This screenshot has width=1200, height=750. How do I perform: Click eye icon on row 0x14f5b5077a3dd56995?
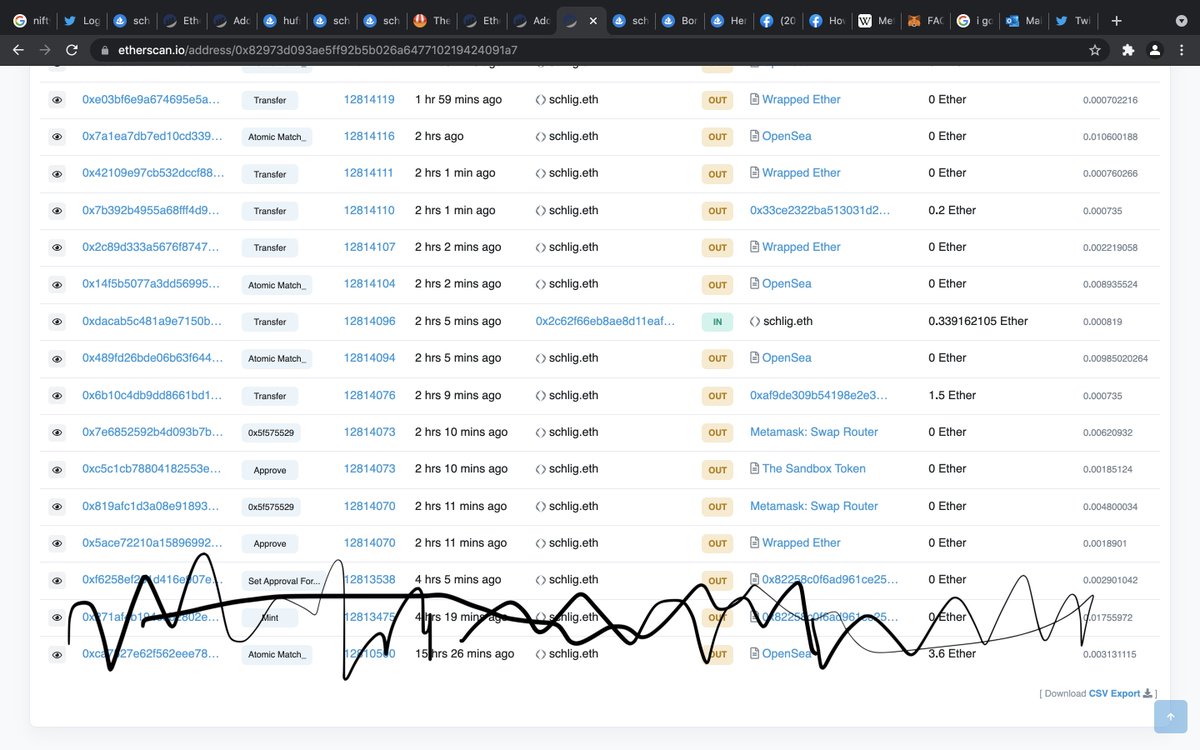pyautogui.click(x=57, y=285)
